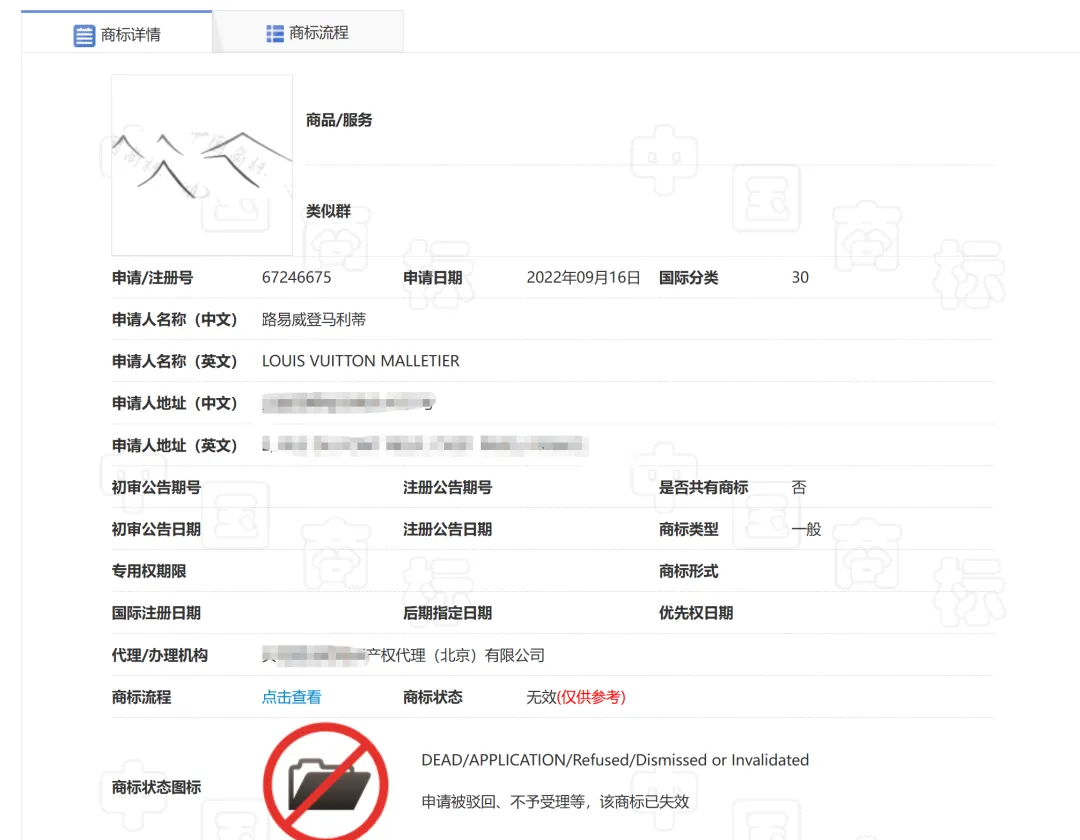Click the international class value 30
The image size is (1080, 840).
pyautogui.click(x=800, y=277)
